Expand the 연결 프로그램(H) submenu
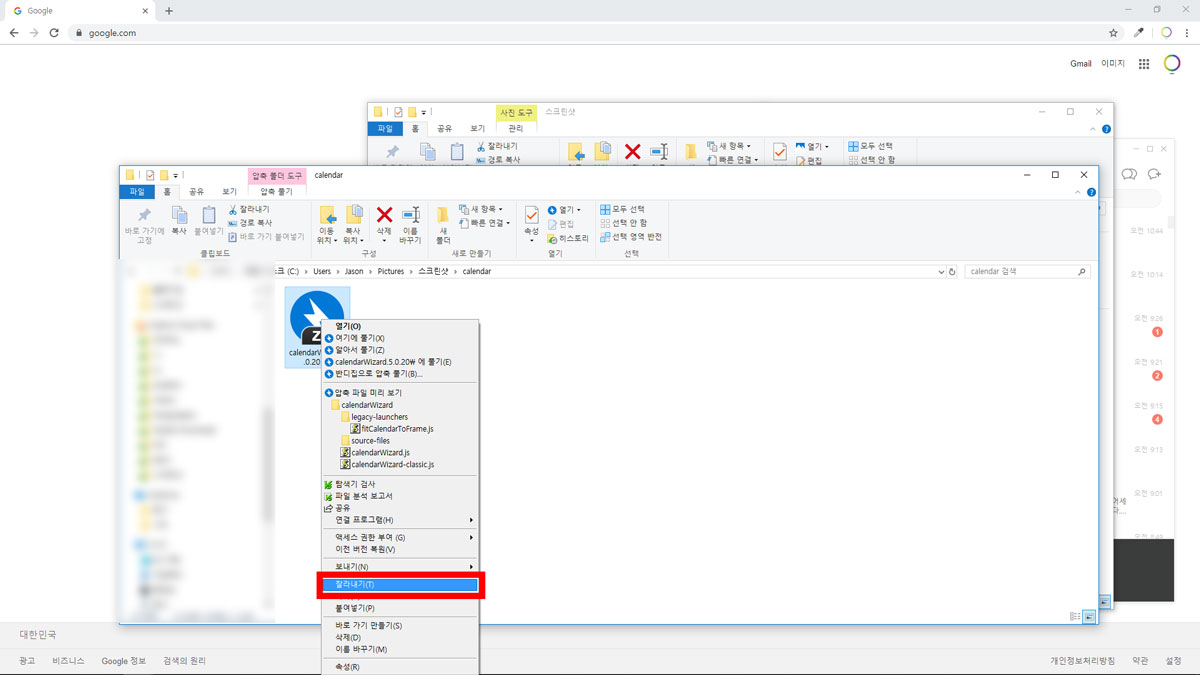The height and width of the screenshot is (675, 1200). point(400,520)
